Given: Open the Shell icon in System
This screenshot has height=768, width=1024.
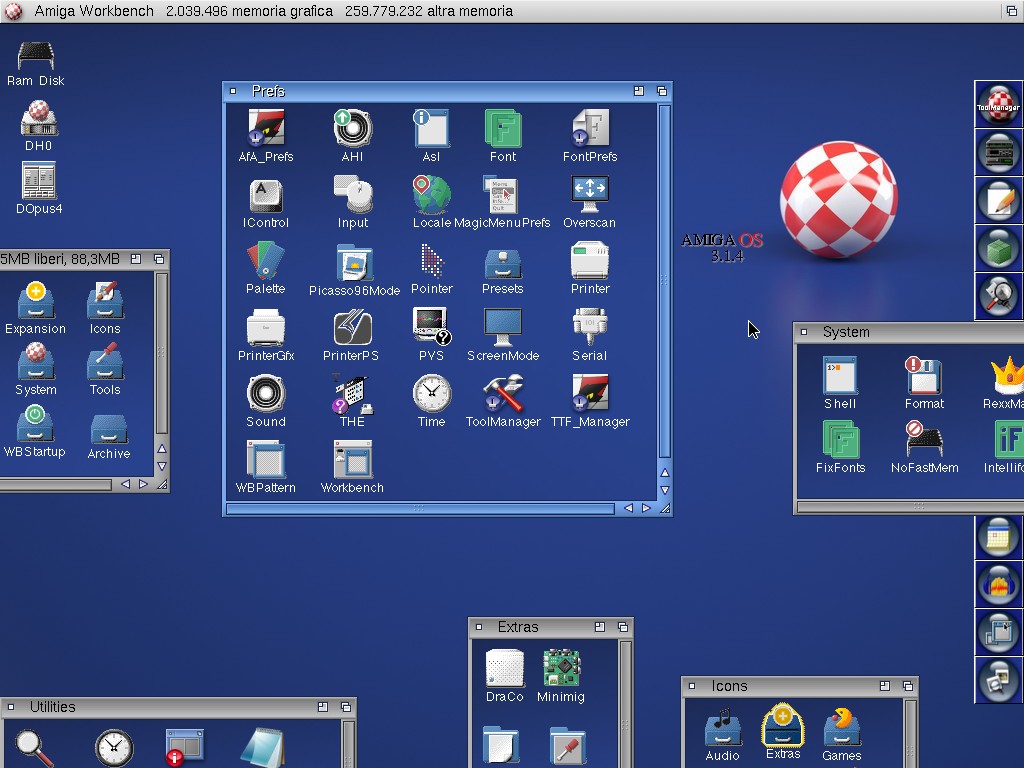Looking at the screenshot, I should [x=839, y=376].
